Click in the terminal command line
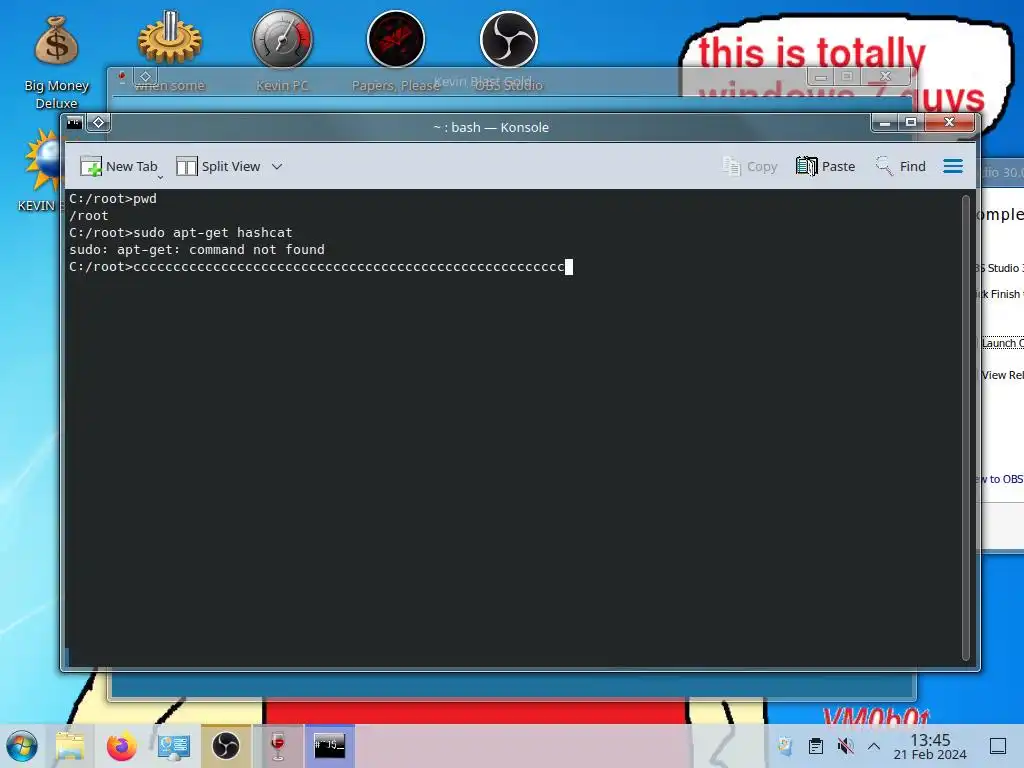Viewport: 1024px width, 768px height. pyautogui.click(x=320, y=266)
